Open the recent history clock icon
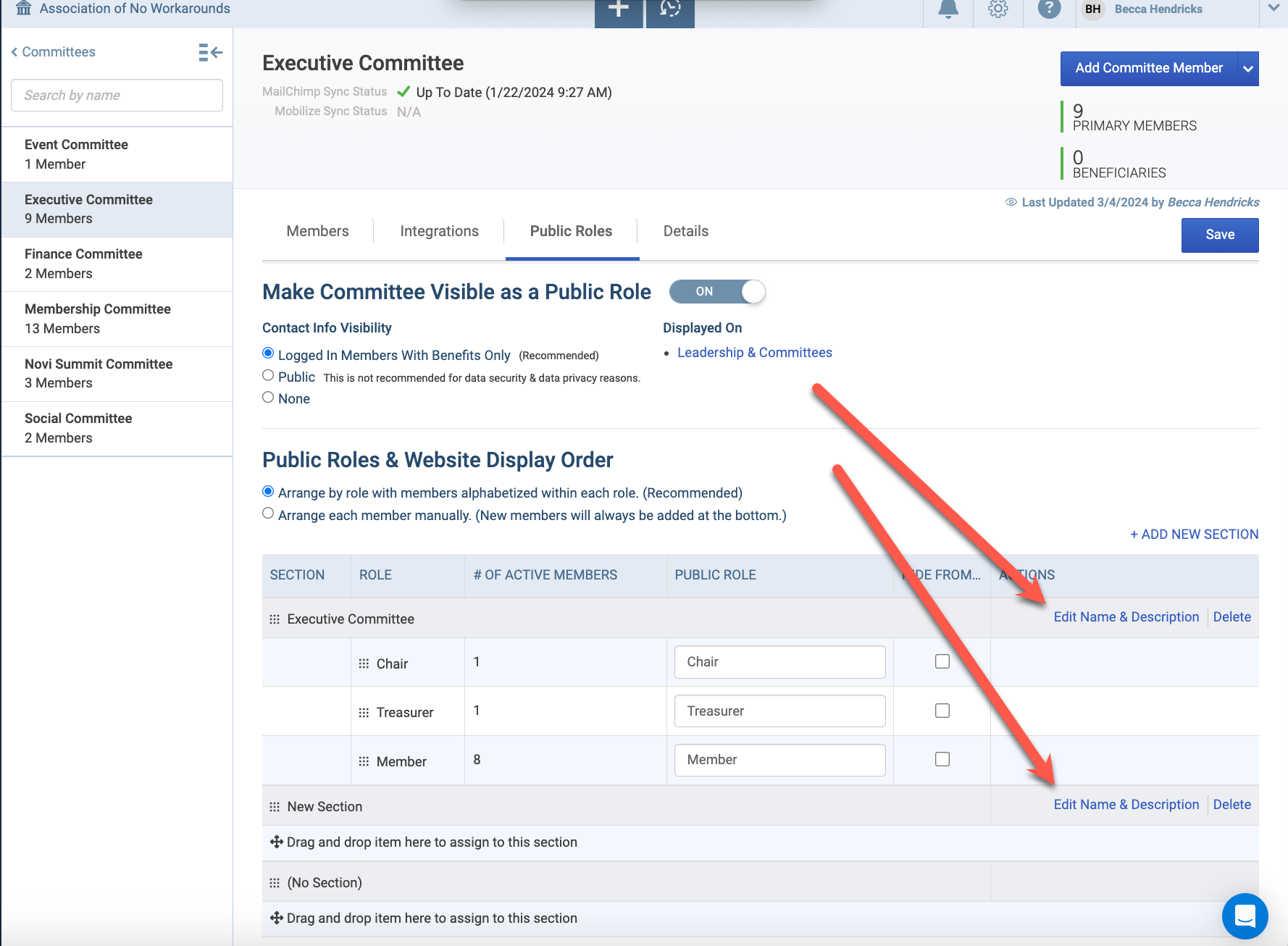The height and width of the screenshot is (946, 1288). tap(670, 11)
